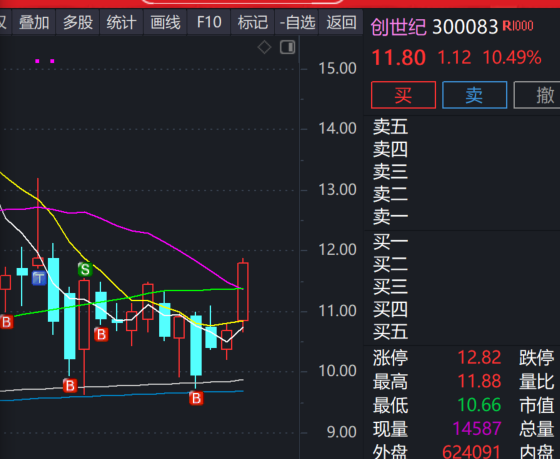The height and width of the screenshot is (459, 560).
Task: Click the green S sell signal marker
Action: click(85, 269)
